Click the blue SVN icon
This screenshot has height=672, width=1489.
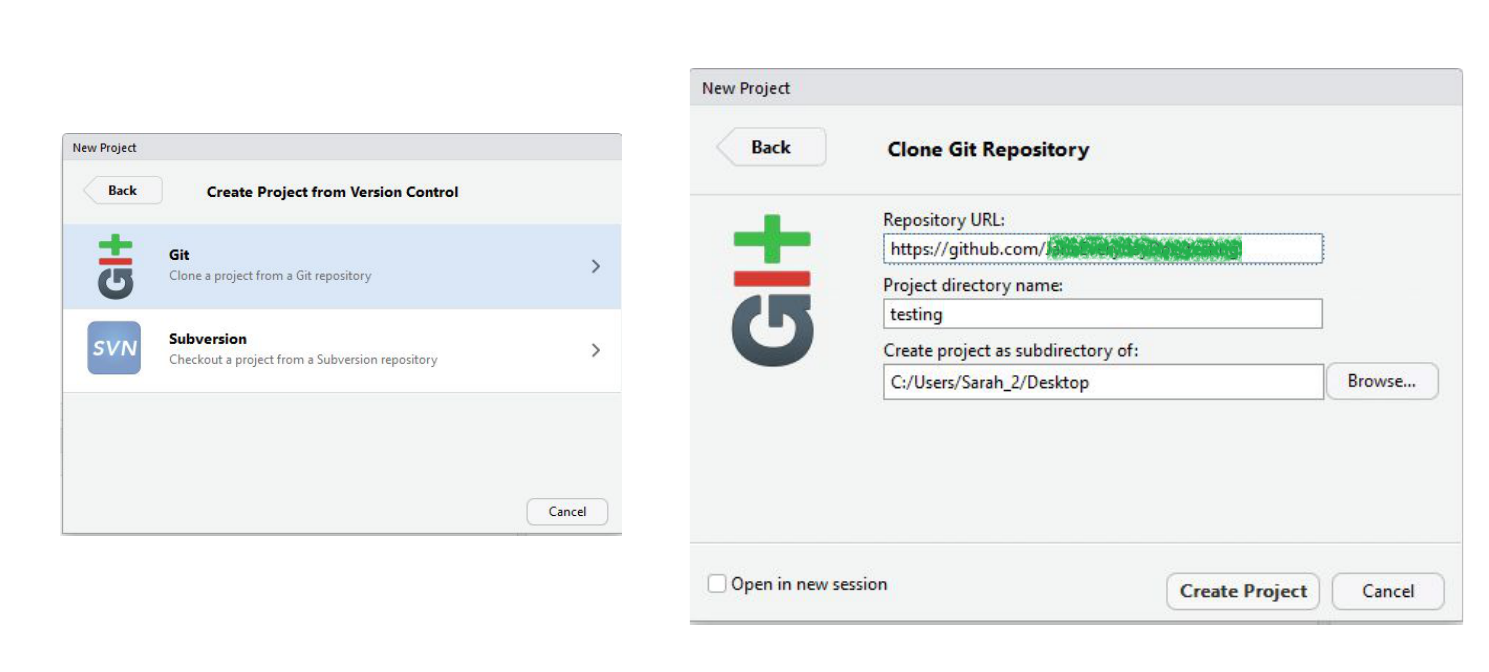(x=114, y=348)
